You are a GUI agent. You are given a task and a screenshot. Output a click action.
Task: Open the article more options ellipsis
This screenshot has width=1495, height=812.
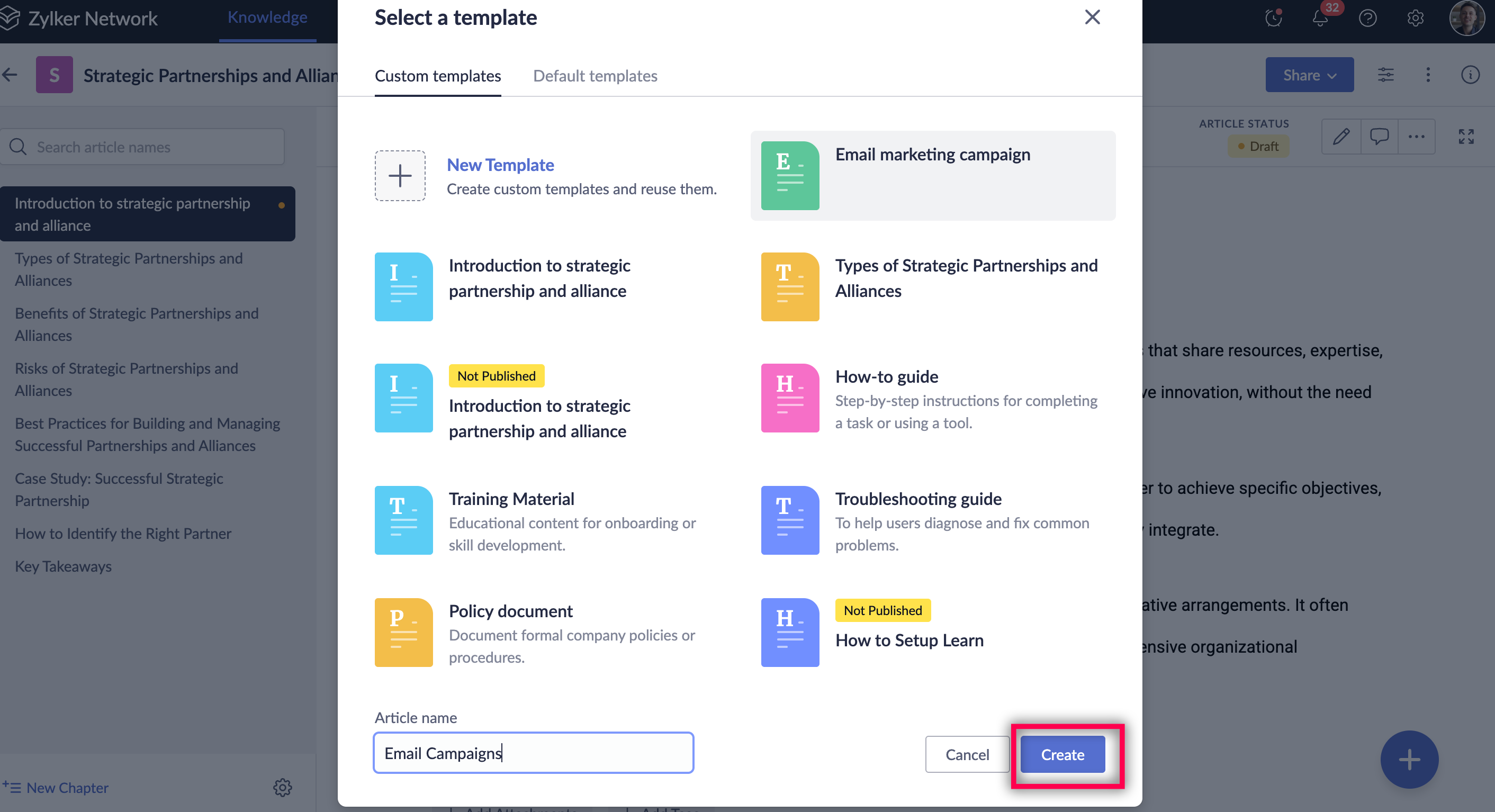tap(1416, 137)
